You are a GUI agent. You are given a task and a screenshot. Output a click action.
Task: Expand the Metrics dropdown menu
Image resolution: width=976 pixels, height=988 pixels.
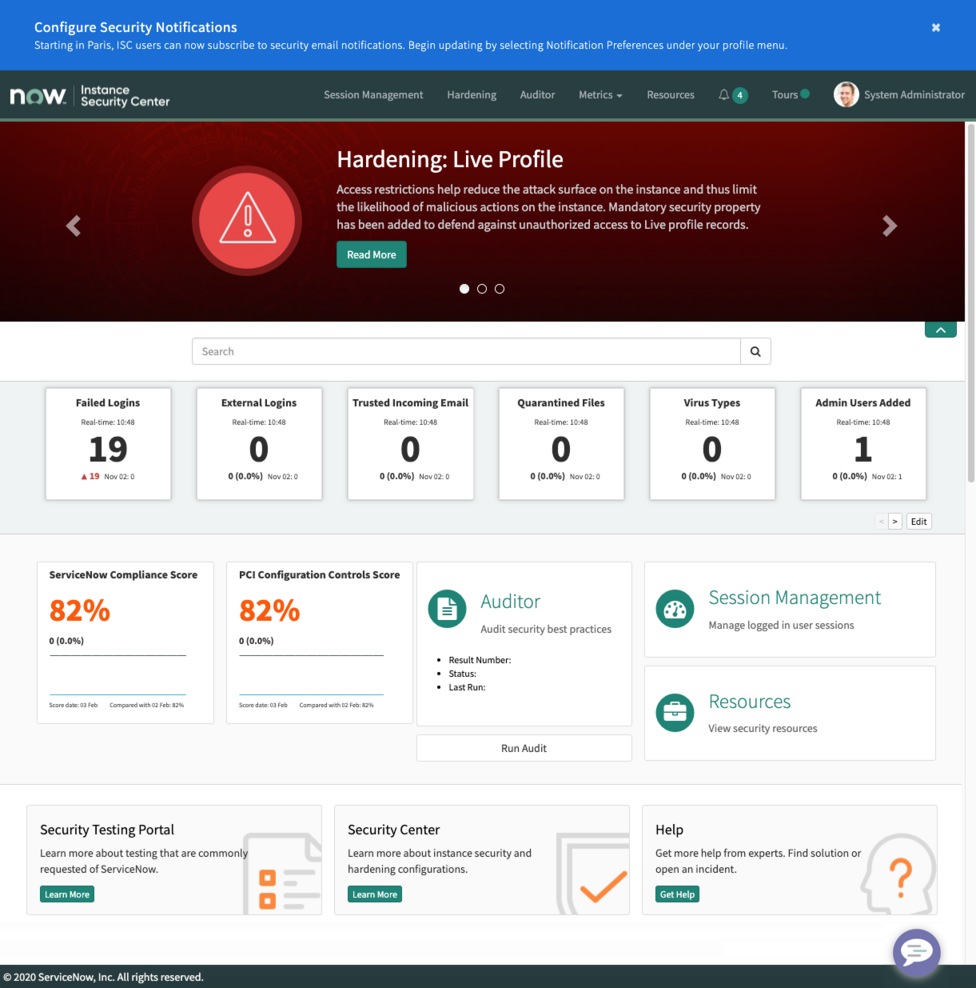(x=600, y=95)
